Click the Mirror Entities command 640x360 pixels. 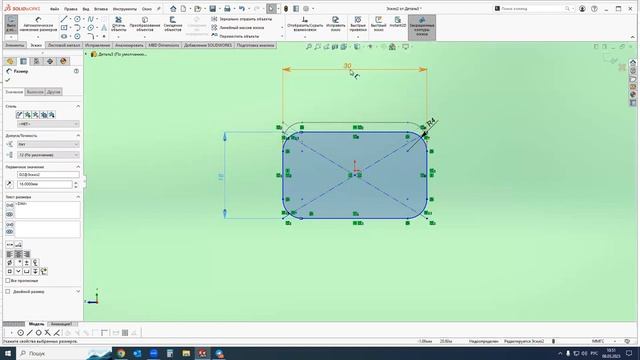241,19
